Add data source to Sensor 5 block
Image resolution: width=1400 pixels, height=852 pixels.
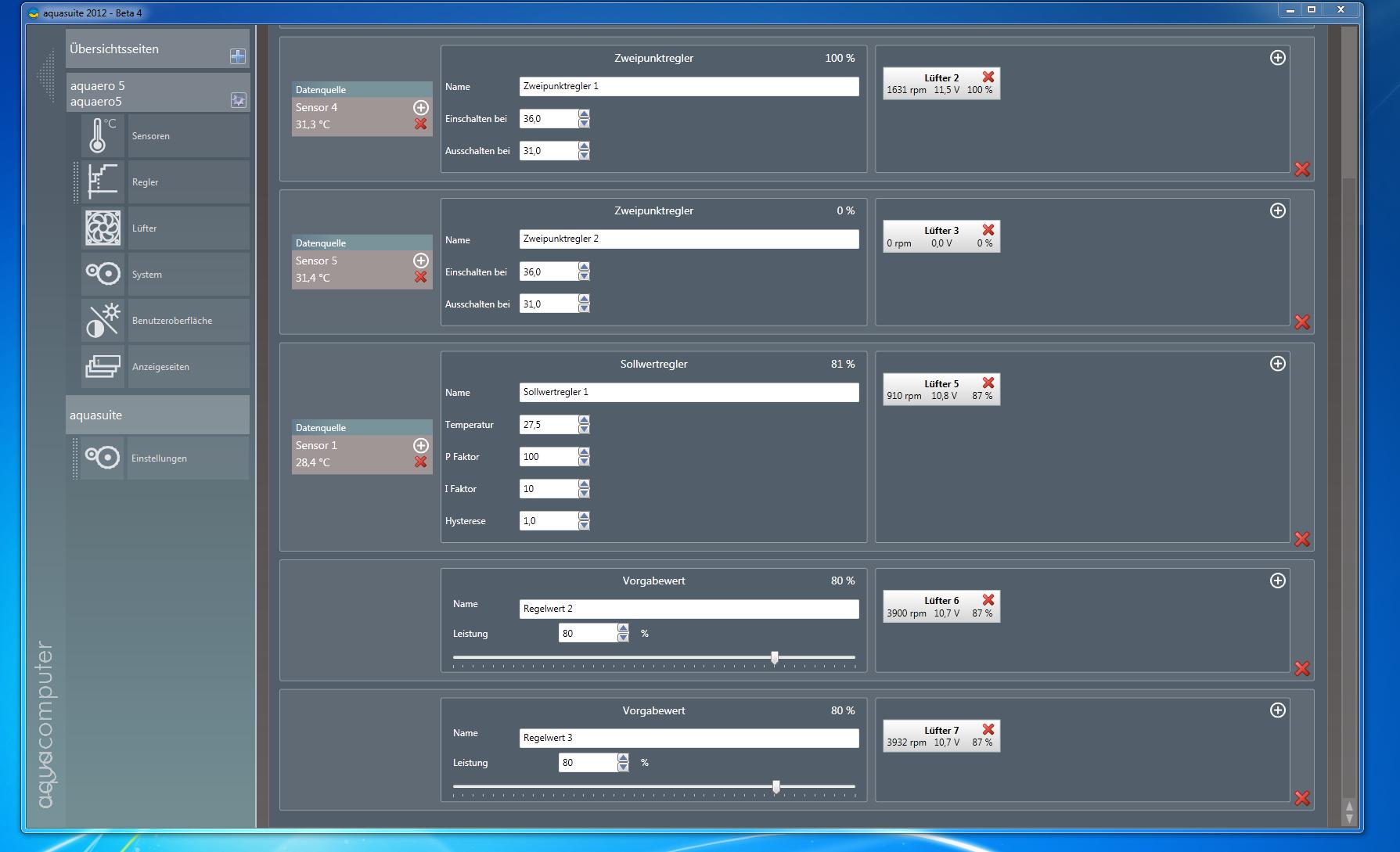coord(421,261)
